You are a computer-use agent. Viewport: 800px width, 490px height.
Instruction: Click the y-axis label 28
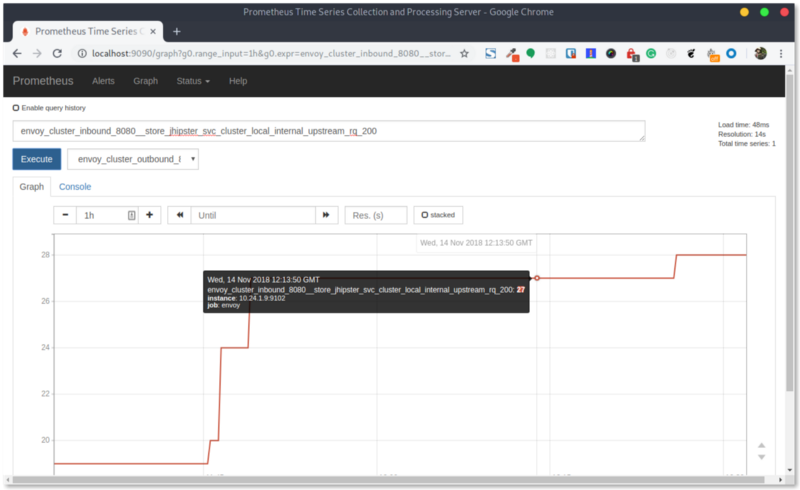point(45,255)
